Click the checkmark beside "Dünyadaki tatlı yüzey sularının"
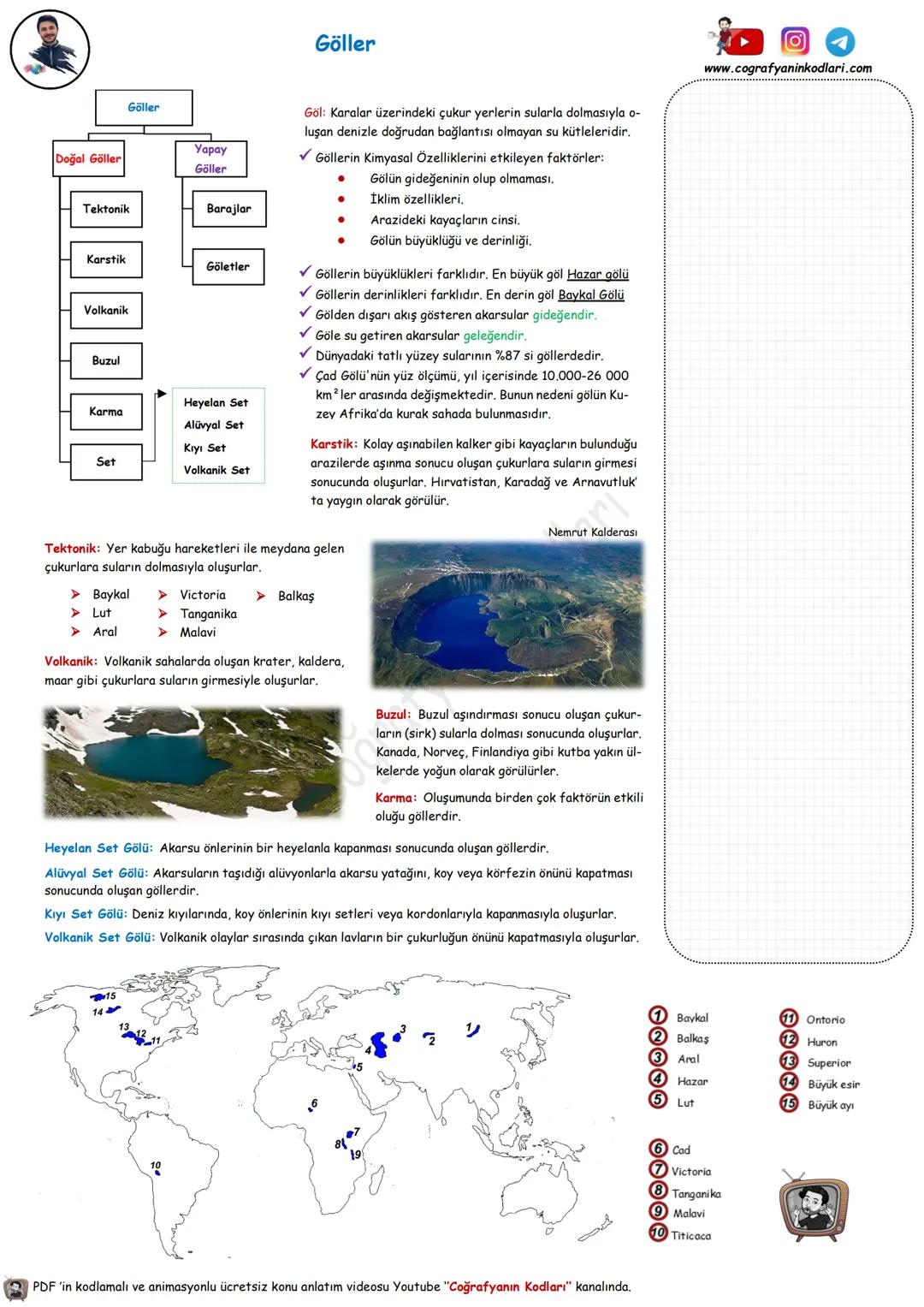 (305, 353)
